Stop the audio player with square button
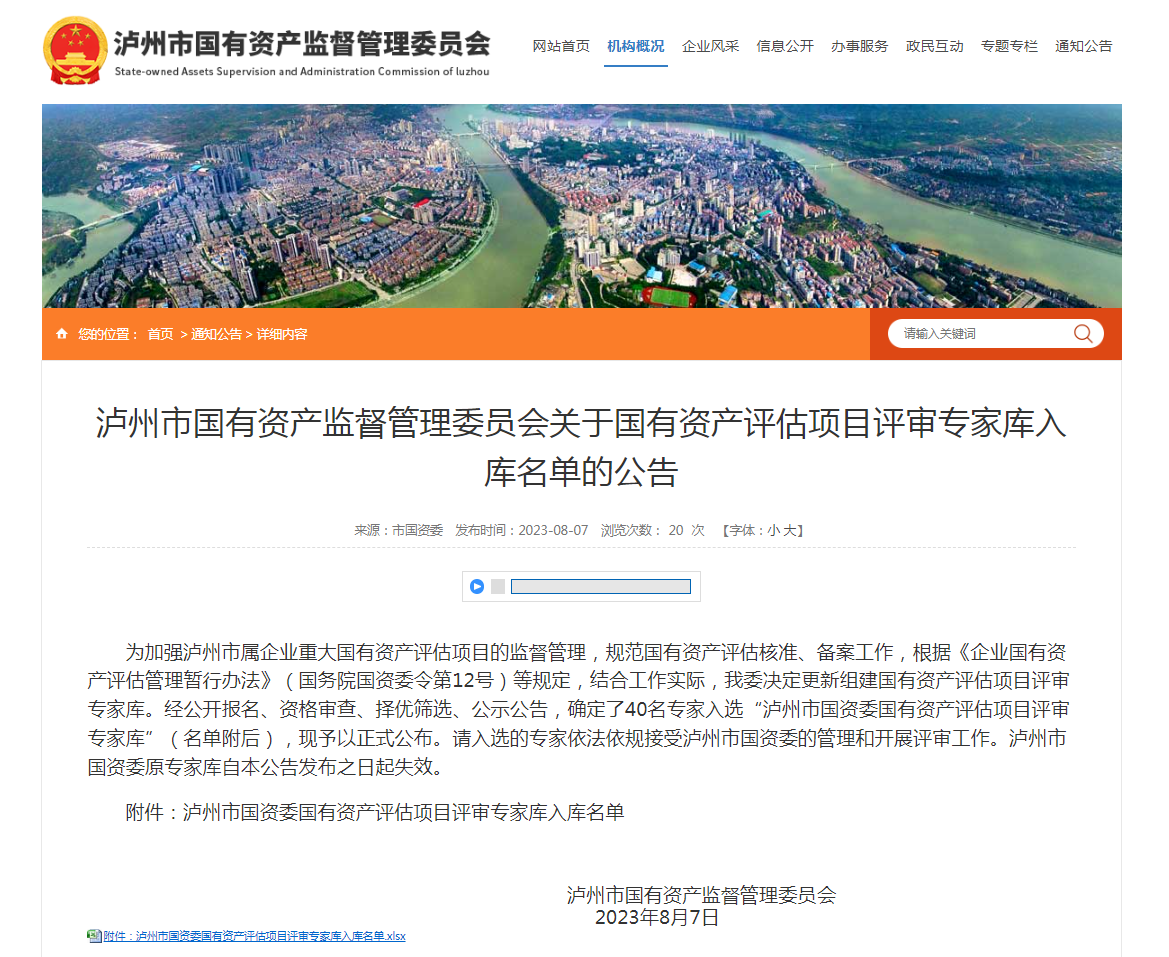Viewport: 1169px width, 957px height. coord(498,587)
